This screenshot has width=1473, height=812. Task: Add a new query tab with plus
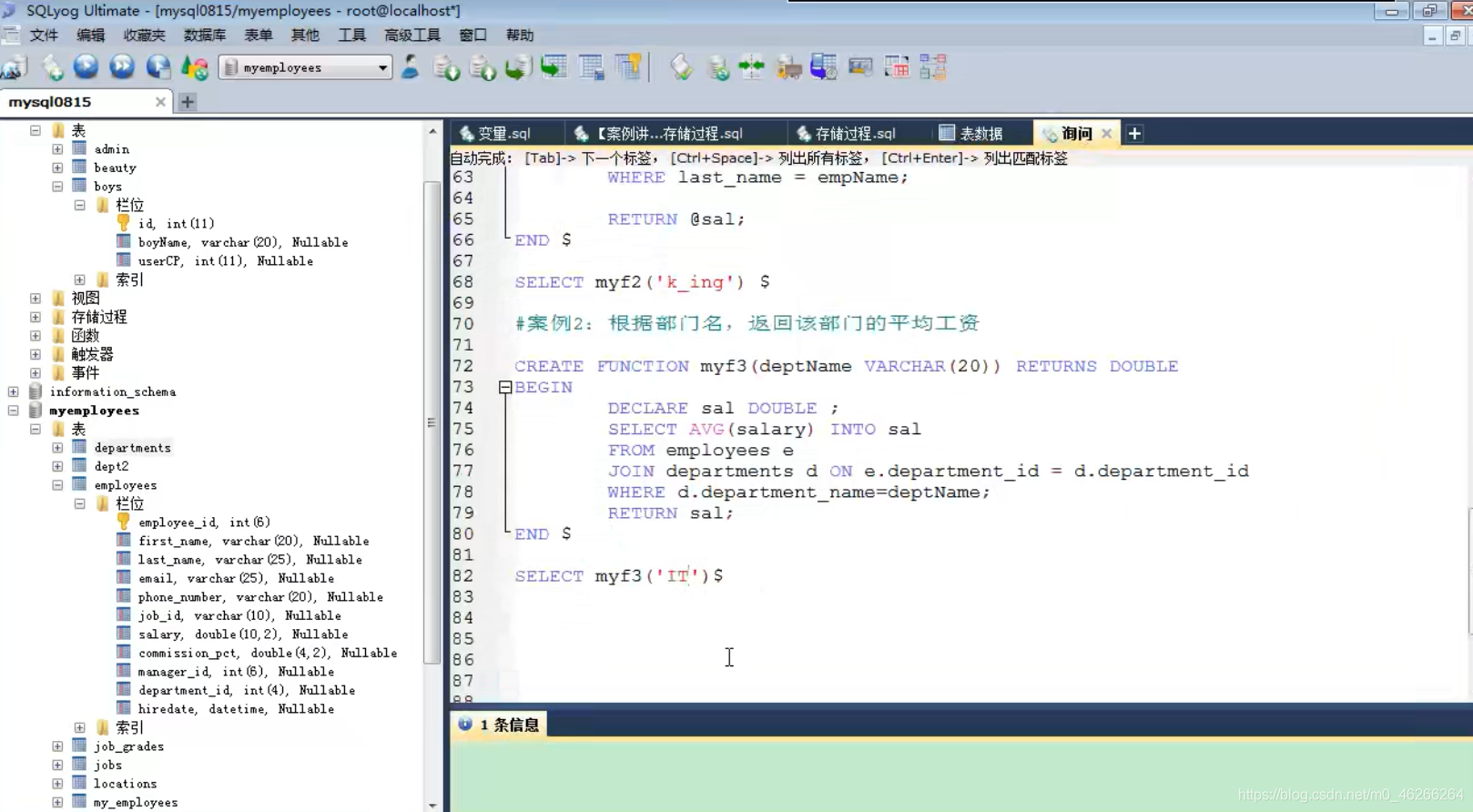1134,134
